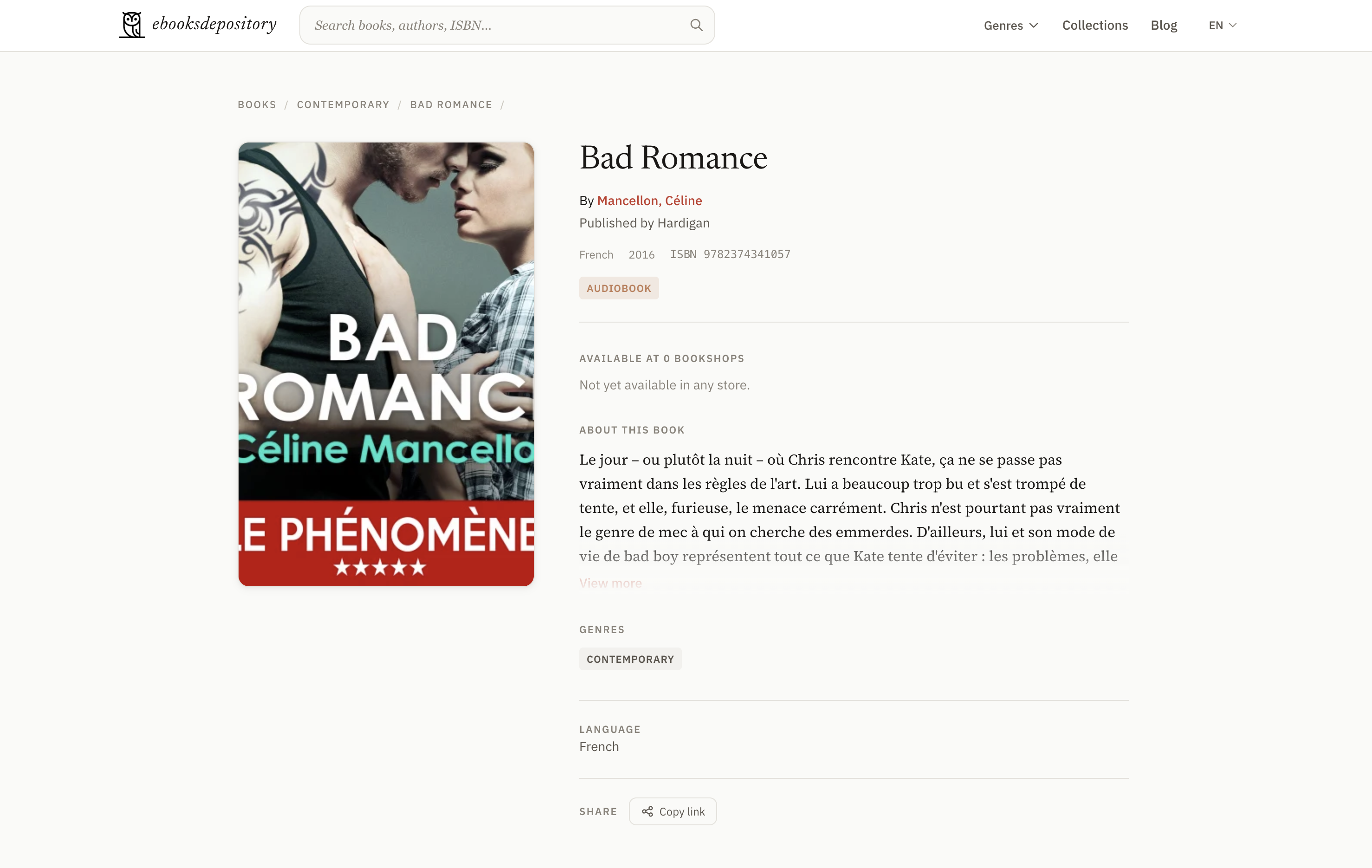Open the Contemporary breadcrumb link

click(x=343, y=105)
